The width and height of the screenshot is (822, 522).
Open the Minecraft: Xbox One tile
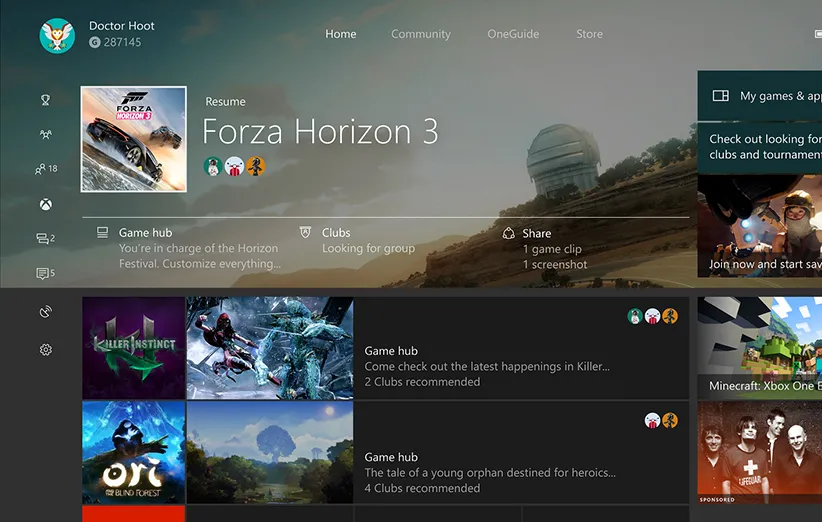pyautogui.click(x=759, y=348)
